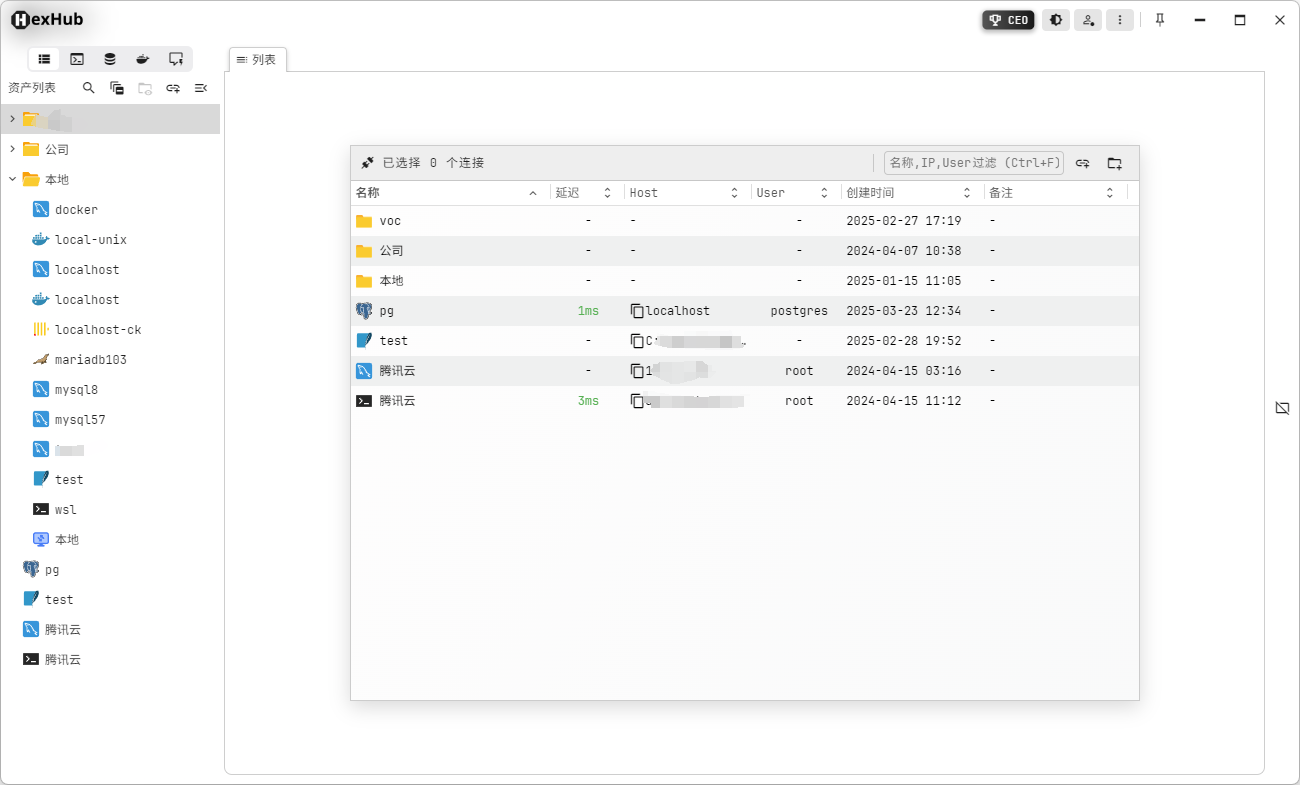Click the add connection link icon in sidebar
The image size is (1300, 785).
[x=173, y=88]
